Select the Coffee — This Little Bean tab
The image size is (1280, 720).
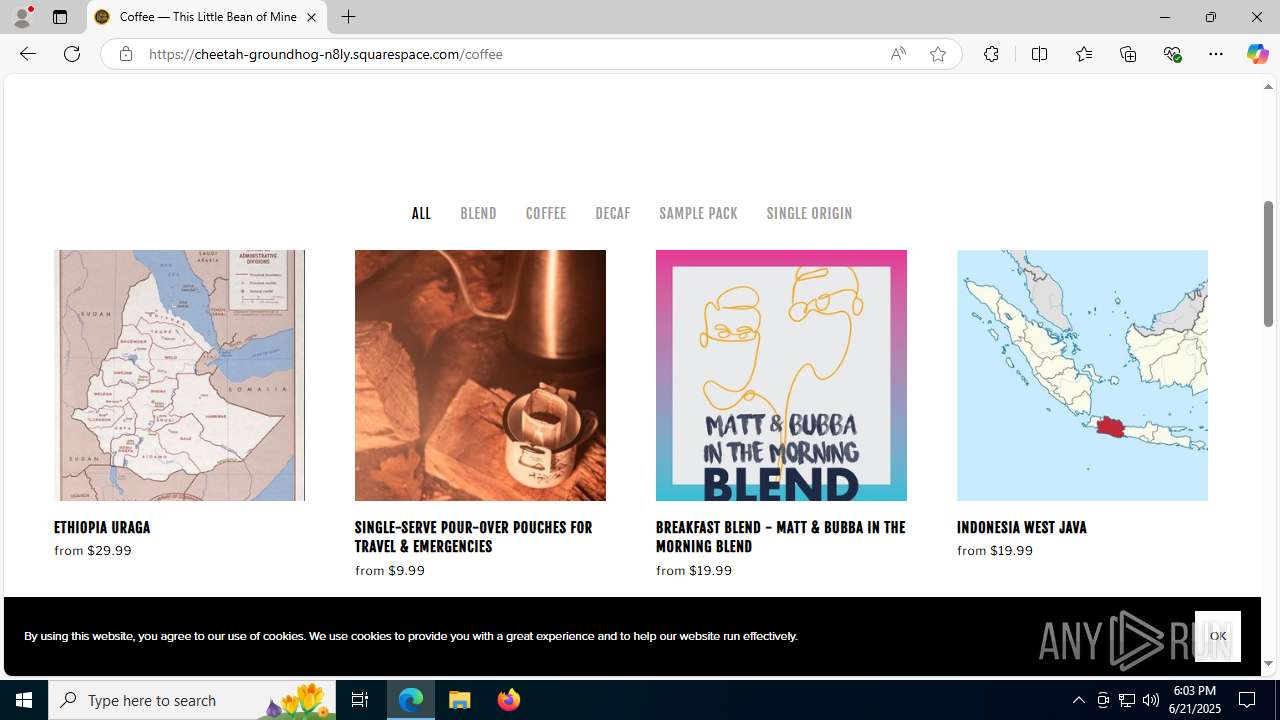pyautogui.click(x=207, y=17)
